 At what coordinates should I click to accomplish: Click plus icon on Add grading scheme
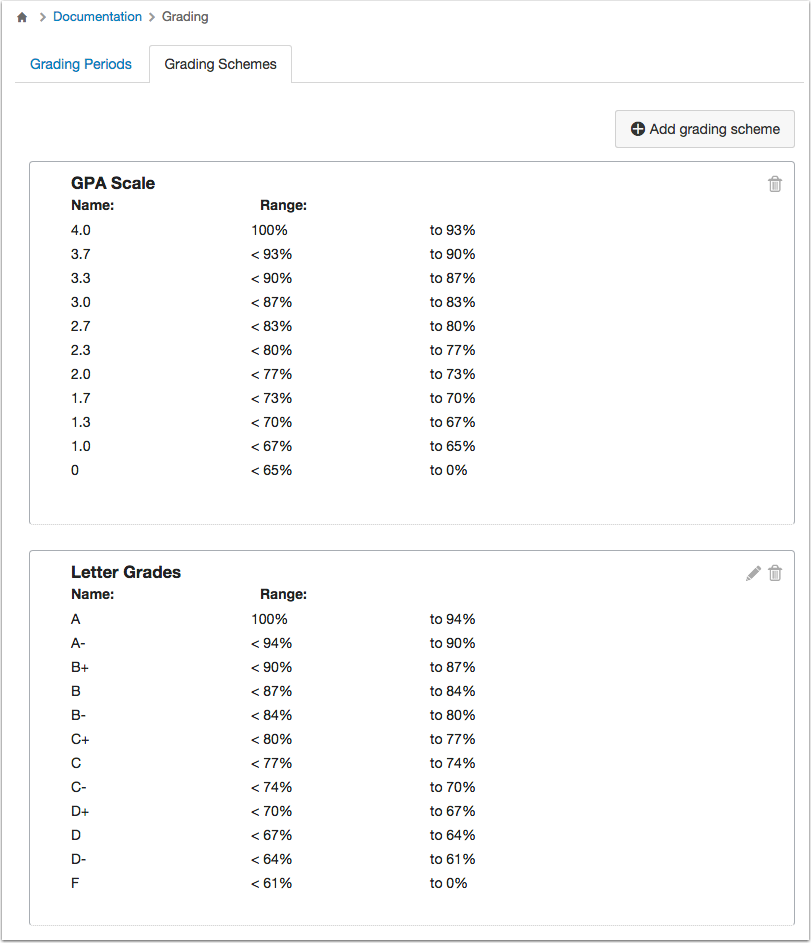637,129
